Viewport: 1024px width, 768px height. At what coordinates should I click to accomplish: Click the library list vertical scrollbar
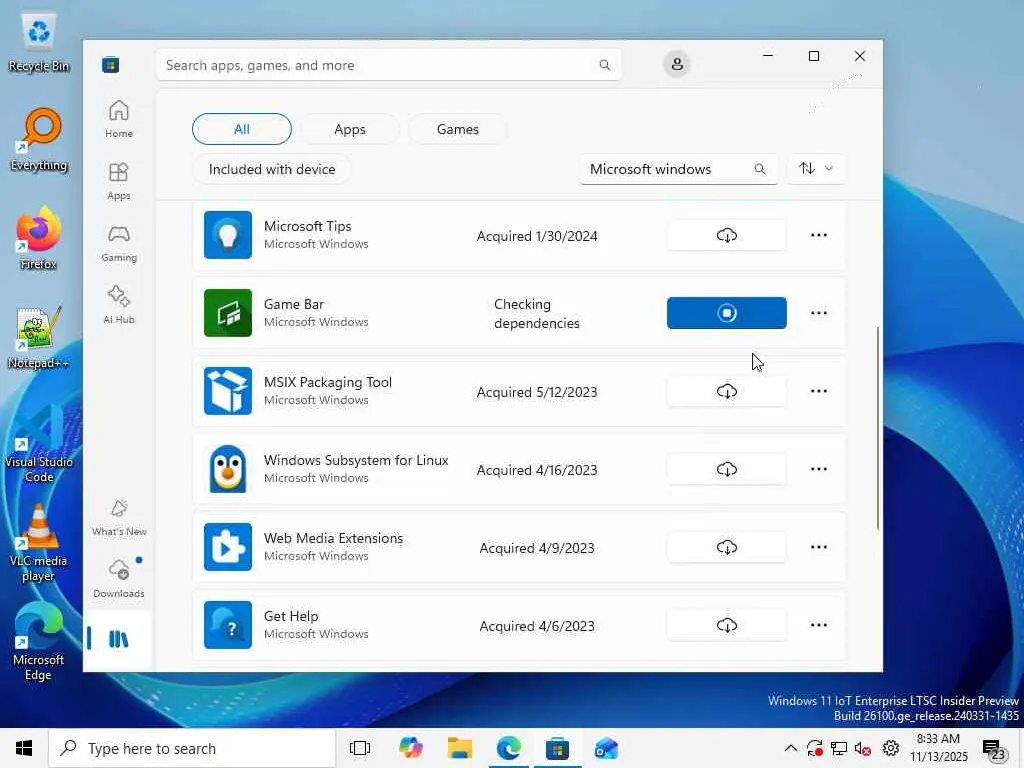877,428
